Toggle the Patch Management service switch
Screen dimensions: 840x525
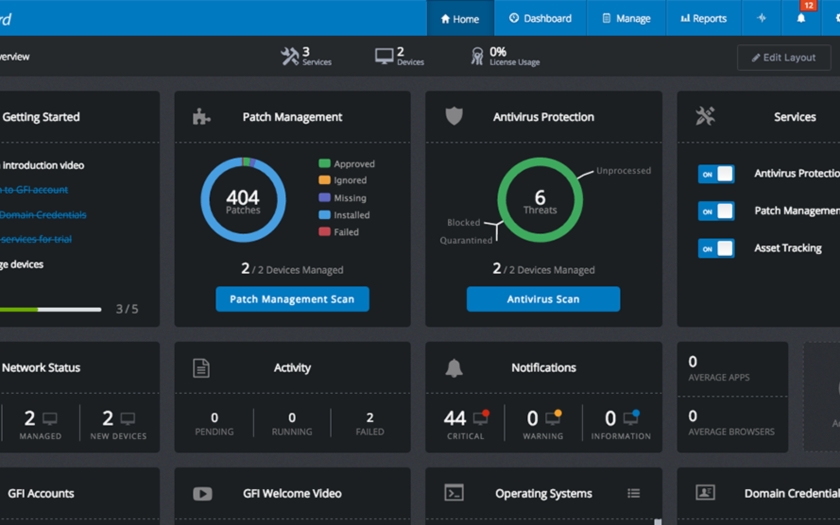click(716, 211)
